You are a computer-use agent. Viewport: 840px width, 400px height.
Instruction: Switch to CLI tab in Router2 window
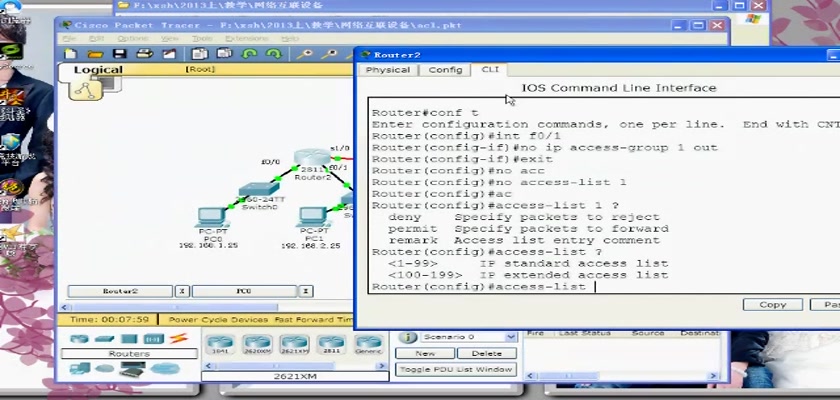490,70
